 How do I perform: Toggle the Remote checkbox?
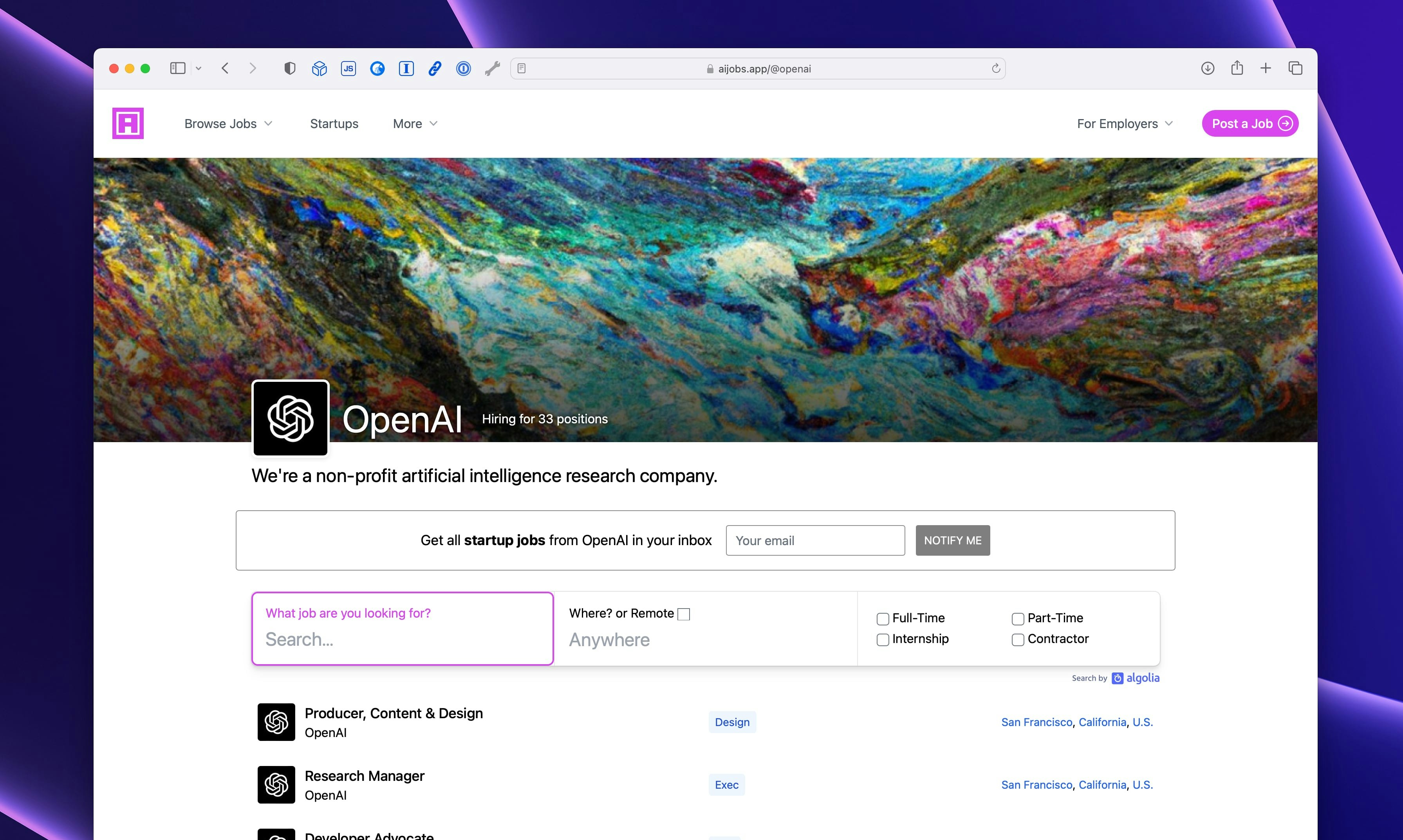684,614
